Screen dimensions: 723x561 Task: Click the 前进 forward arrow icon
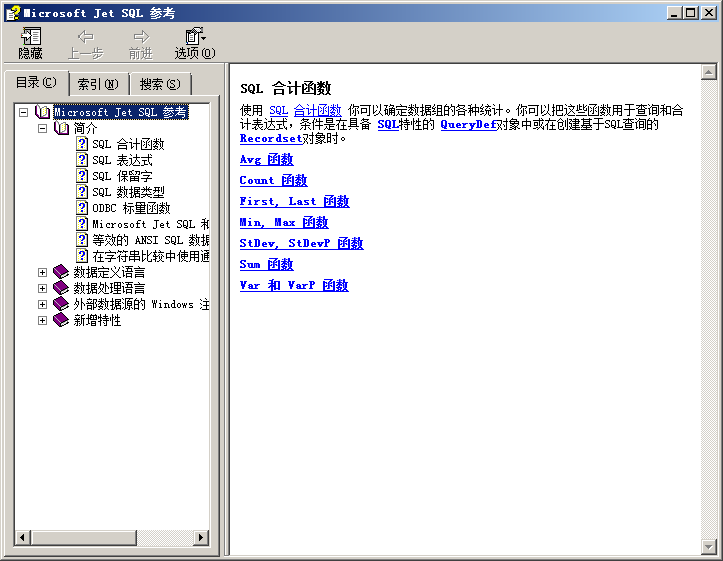141,36
